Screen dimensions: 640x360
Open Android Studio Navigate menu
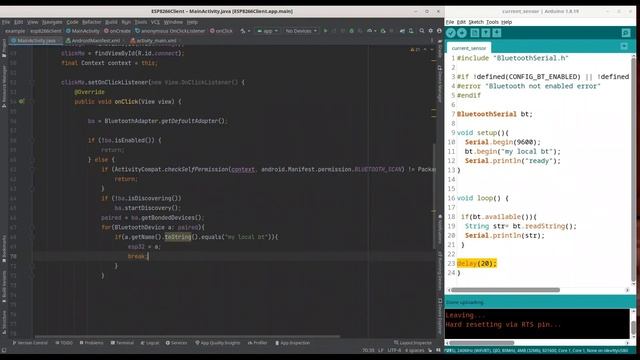(x=52, y=22)
